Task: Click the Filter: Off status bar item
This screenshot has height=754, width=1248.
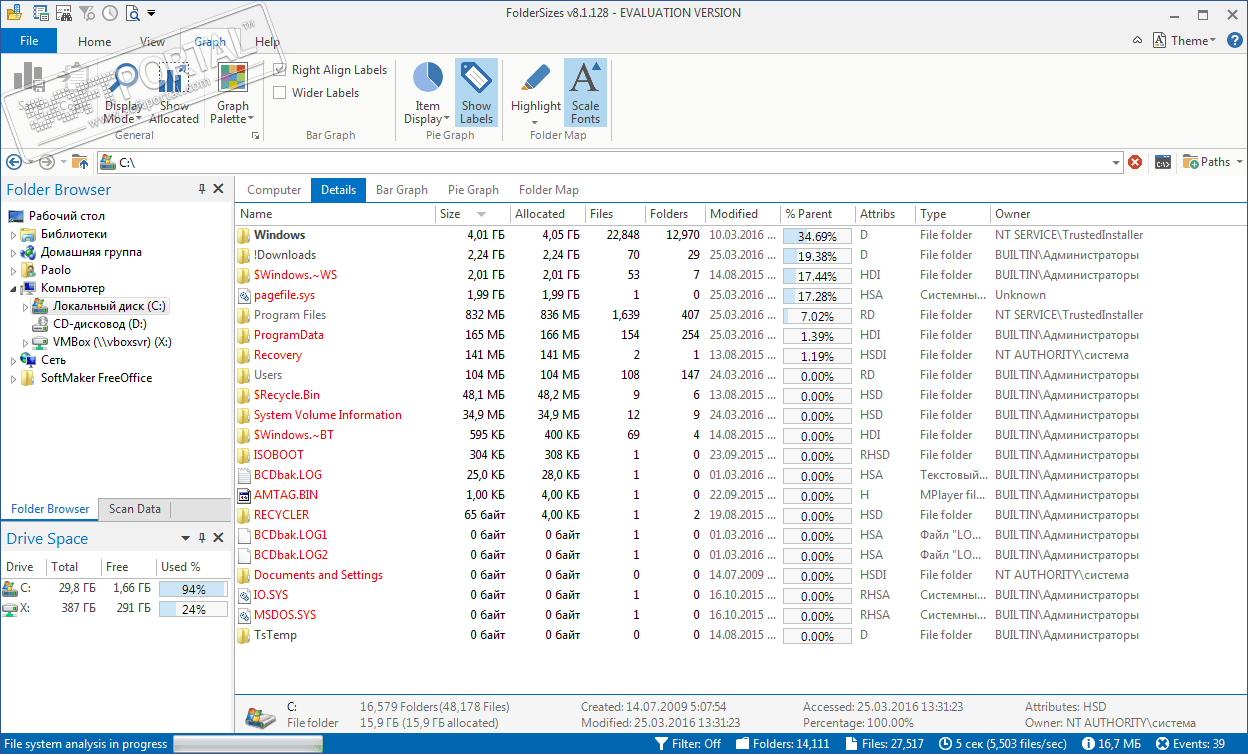Action: pyautogui.click(x=688, y=744)
